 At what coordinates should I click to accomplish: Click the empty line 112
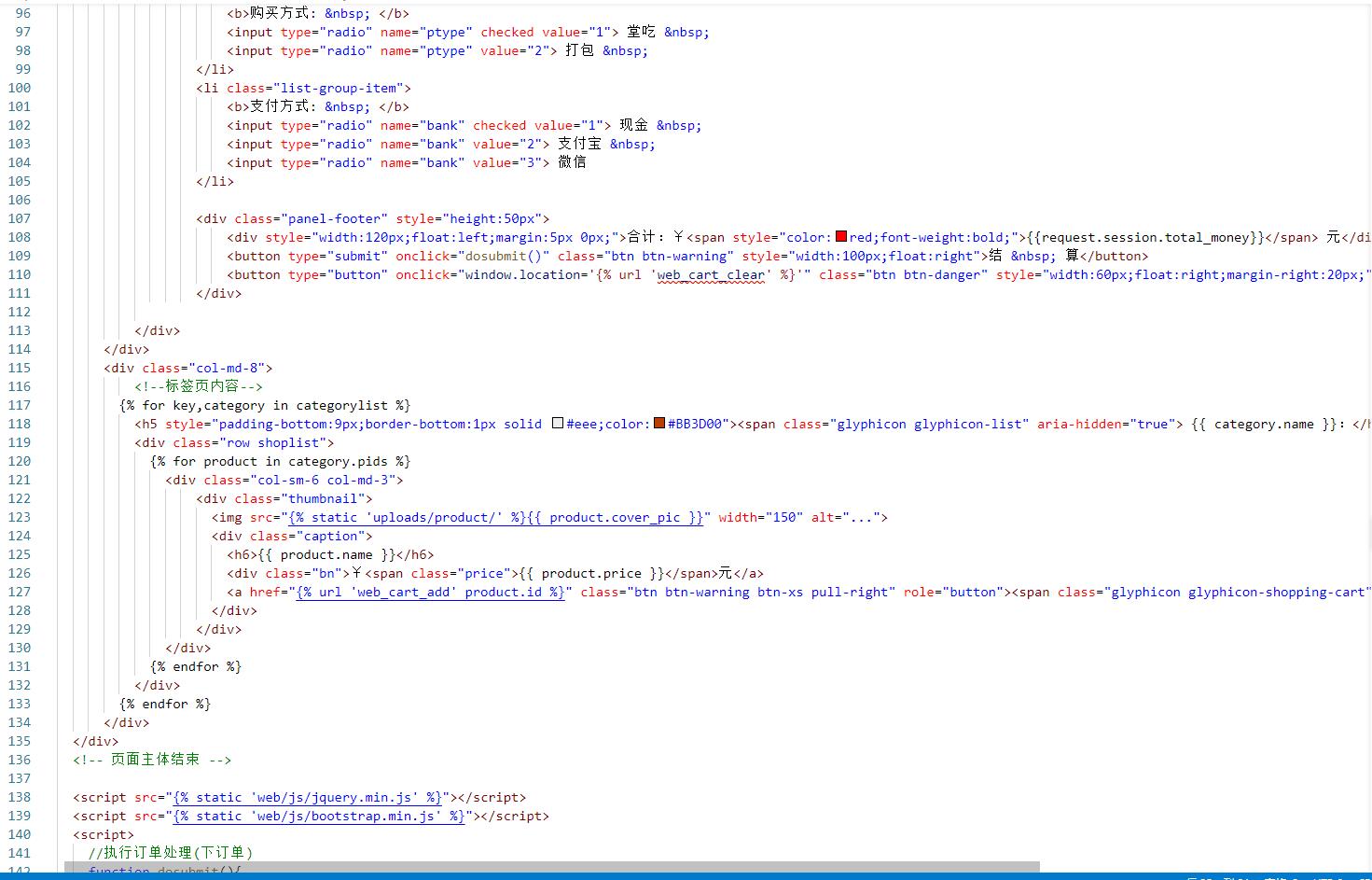[x=373, y=312]
